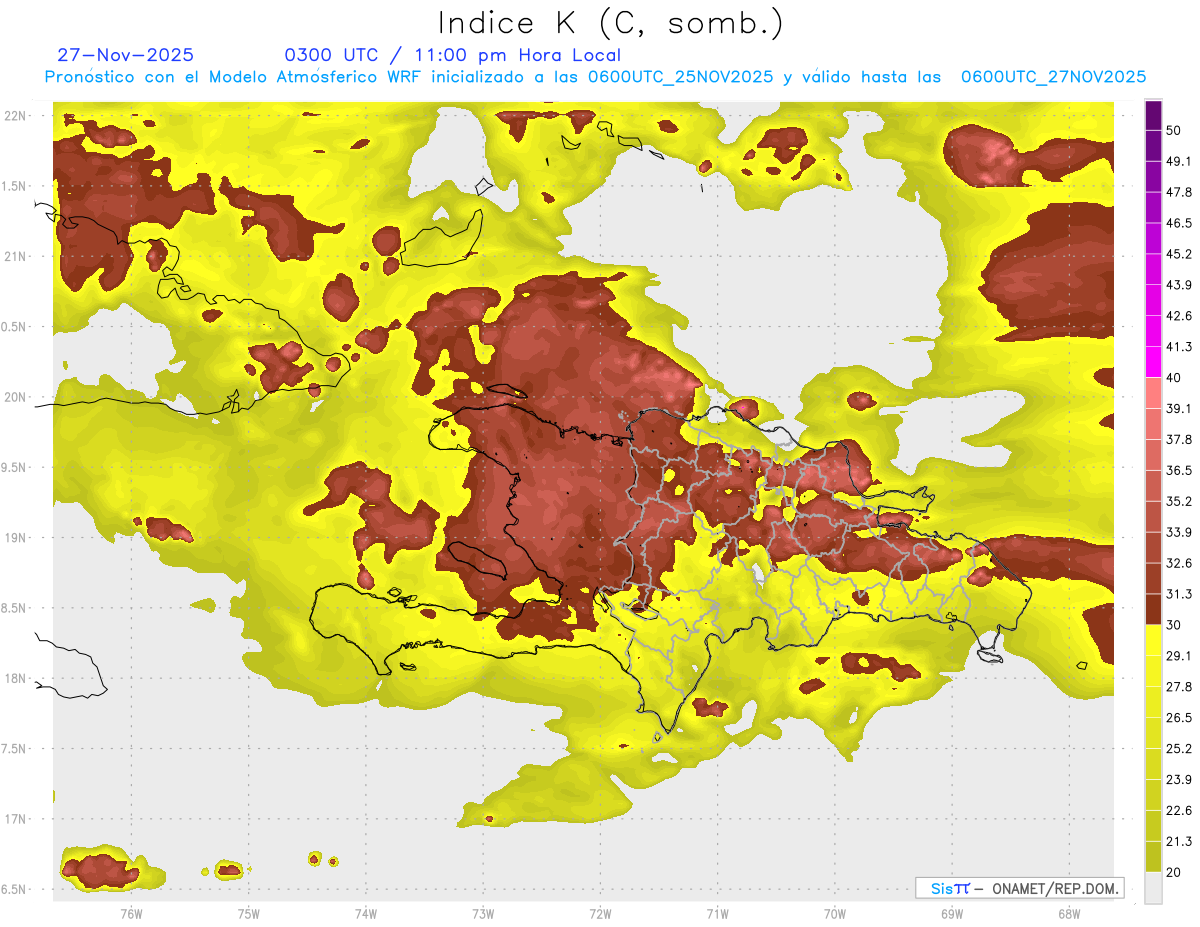Click the 19N latitude axis label
1200x927 pixels.
(14, 538)
